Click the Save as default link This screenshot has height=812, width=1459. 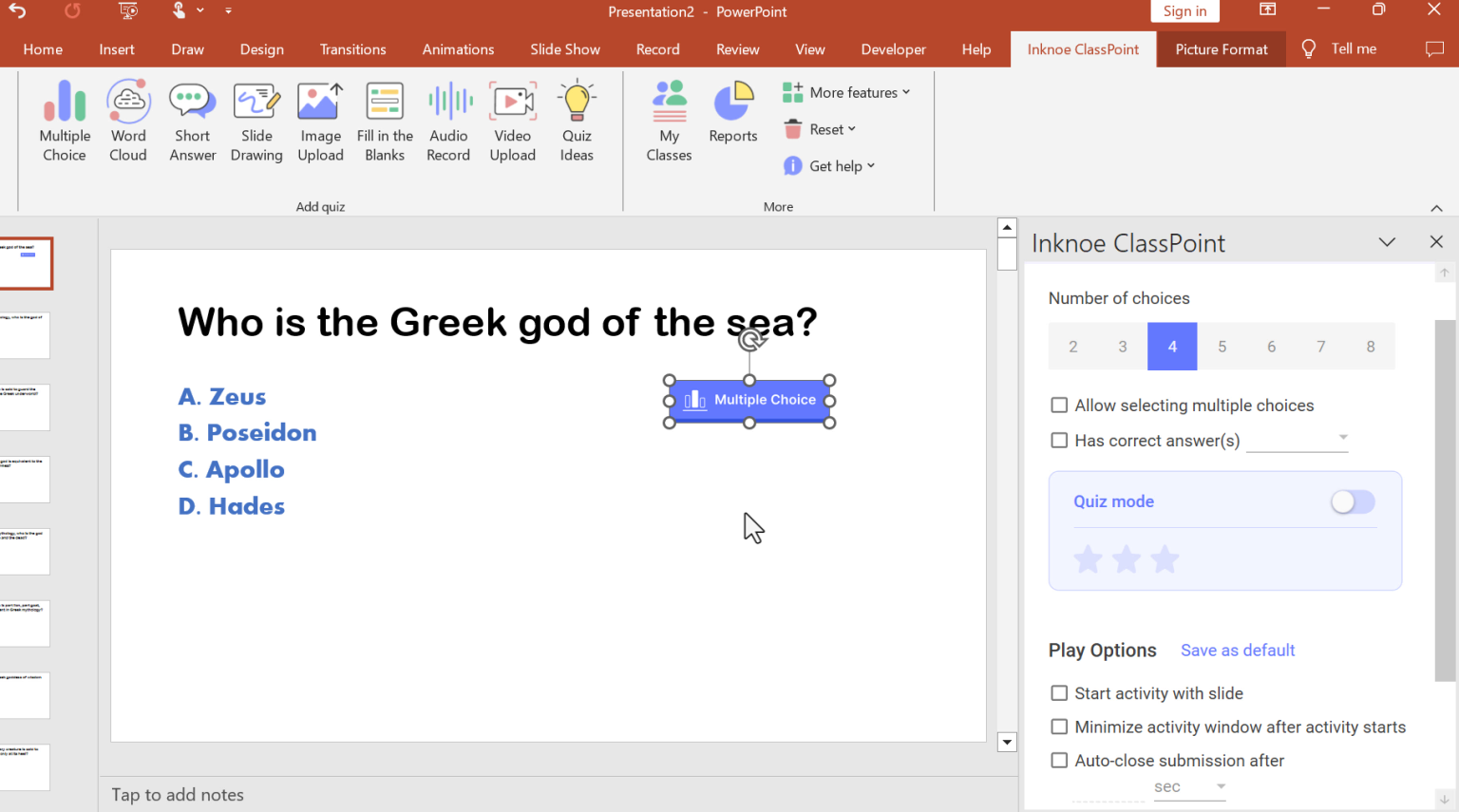click(1237, 650)
